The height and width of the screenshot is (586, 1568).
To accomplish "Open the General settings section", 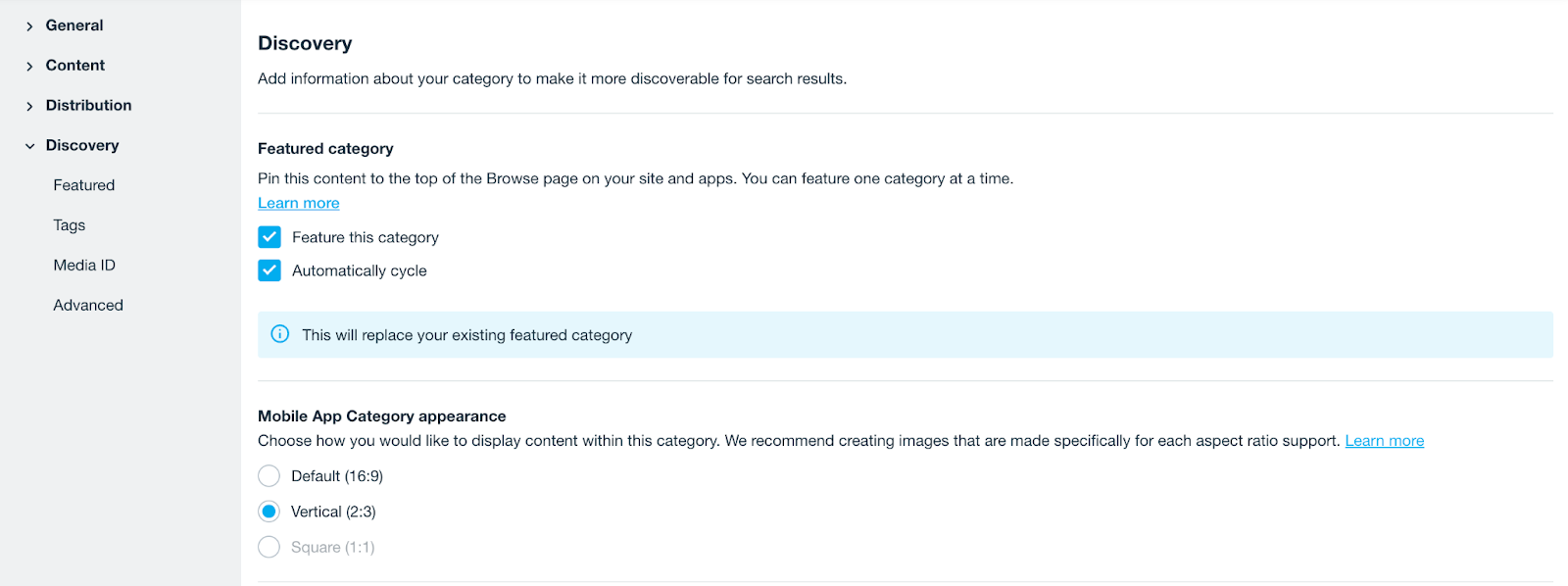I will pos(74,25).
